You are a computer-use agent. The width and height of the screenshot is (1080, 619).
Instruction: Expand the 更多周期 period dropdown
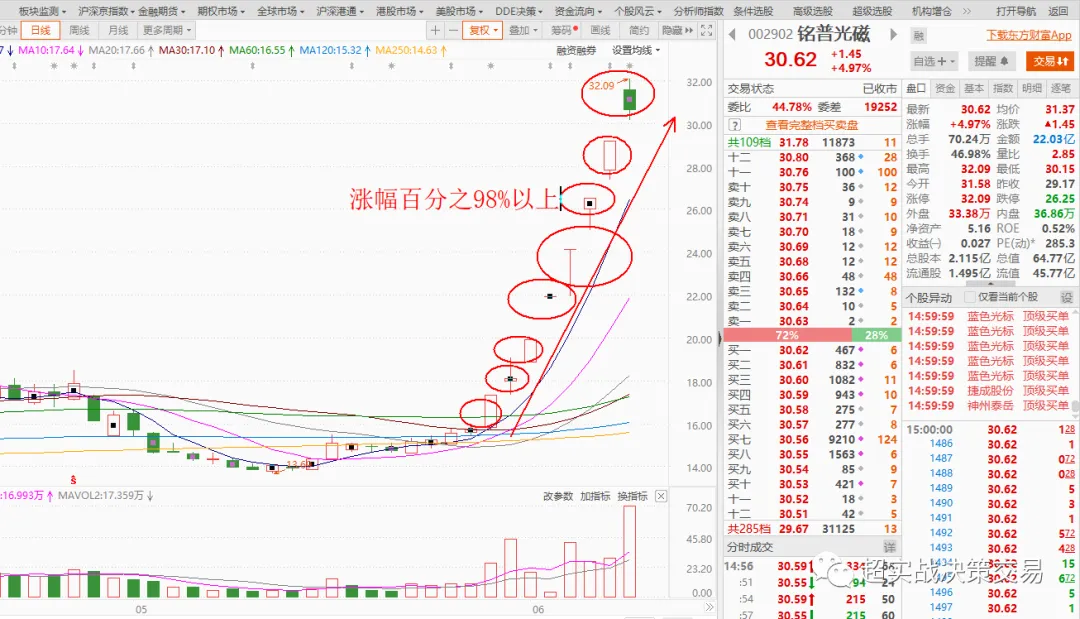164,30
